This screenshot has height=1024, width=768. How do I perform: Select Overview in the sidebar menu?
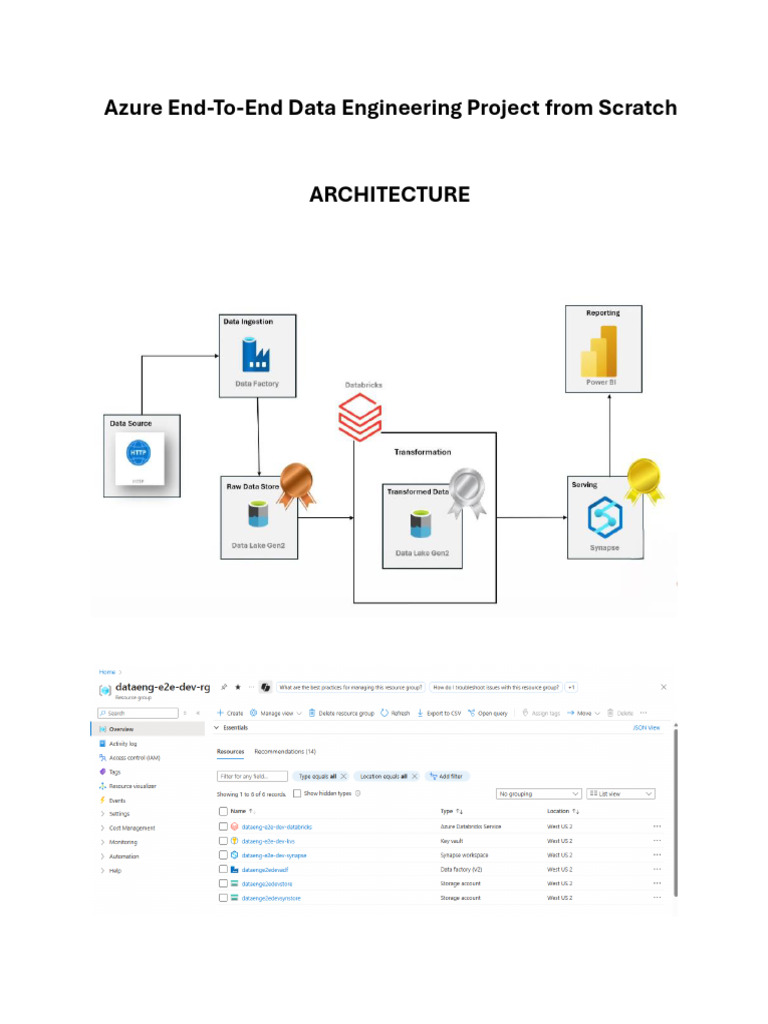(148, 729)
